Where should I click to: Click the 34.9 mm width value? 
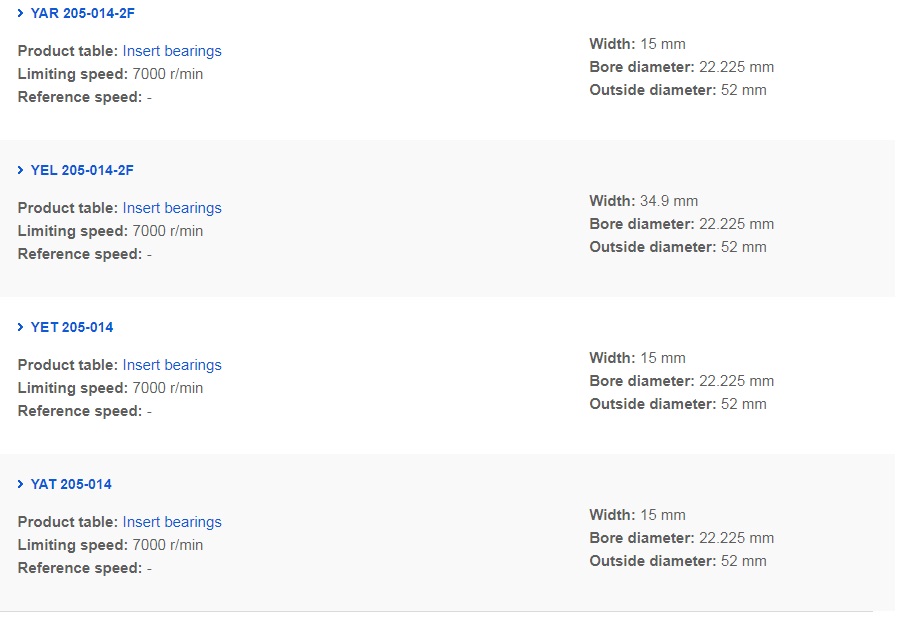coord(668,201)
